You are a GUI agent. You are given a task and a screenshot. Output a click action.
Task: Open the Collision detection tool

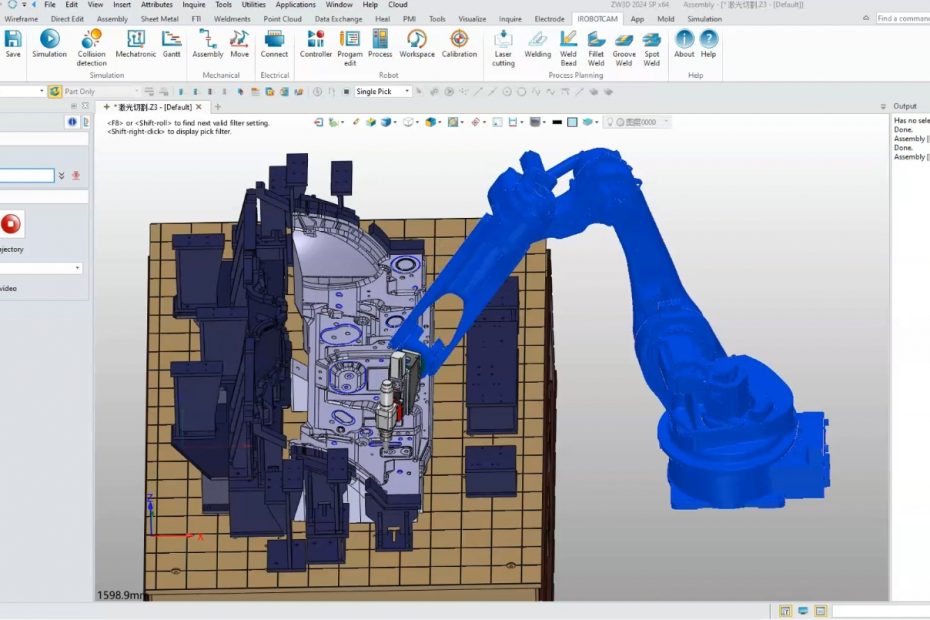pyautogui.click(x=91, y=45)
